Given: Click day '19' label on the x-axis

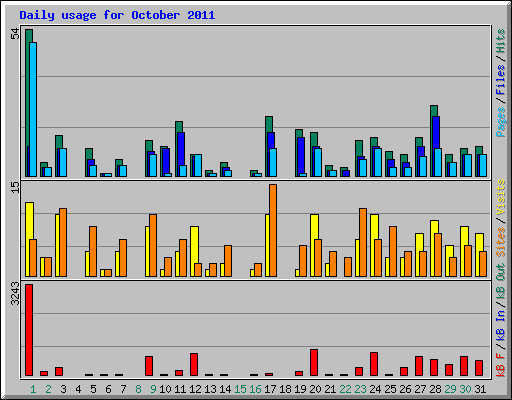Looking at the screenshot, I should click(x=300, y=389).
